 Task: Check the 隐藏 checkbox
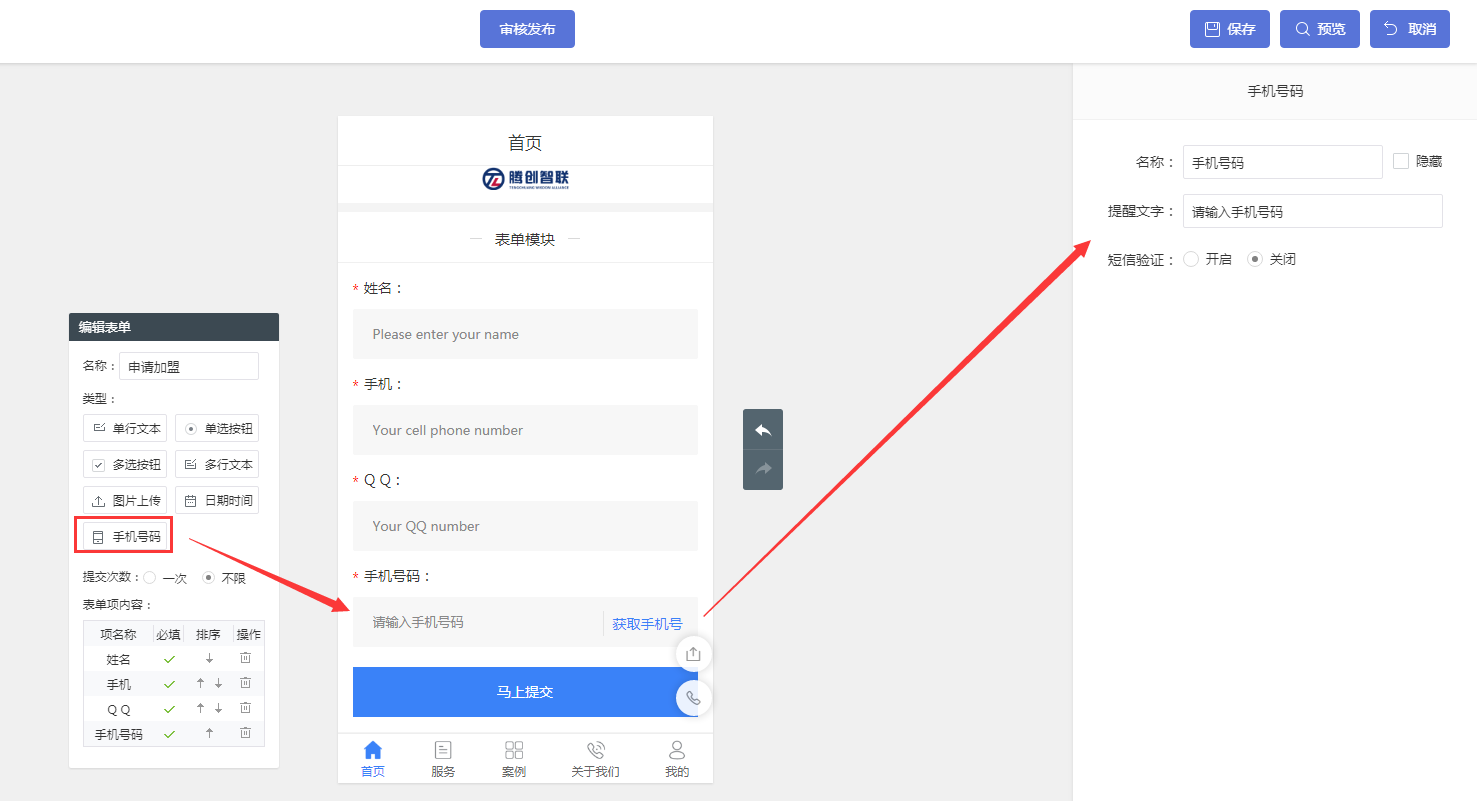coord(1400,160)
